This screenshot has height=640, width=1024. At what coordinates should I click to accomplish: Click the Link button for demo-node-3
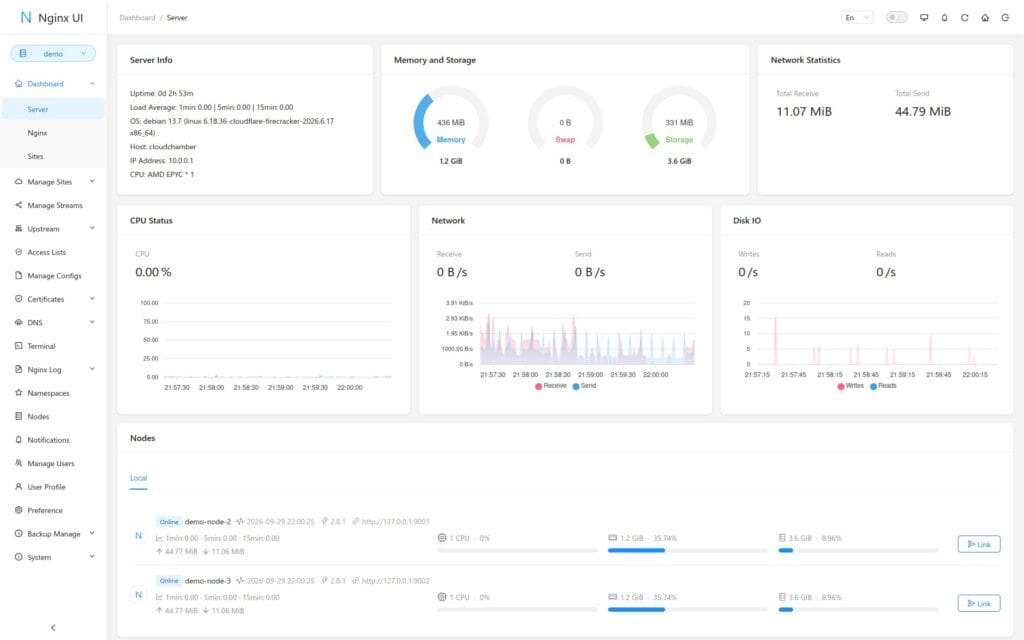978,603
